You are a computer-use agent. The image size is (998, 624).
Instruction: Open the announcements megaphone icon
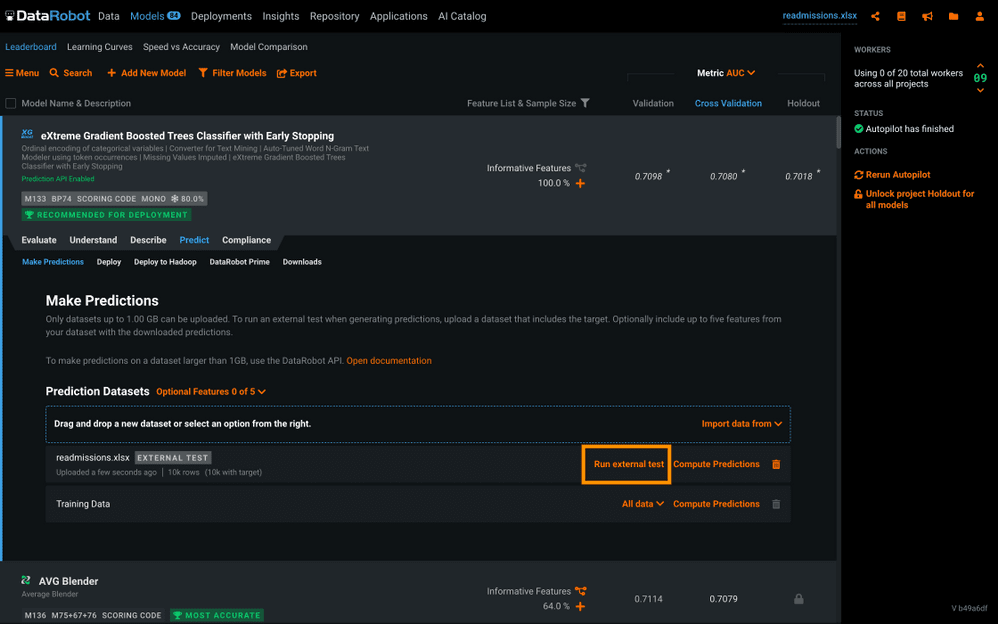coord(927,17)
